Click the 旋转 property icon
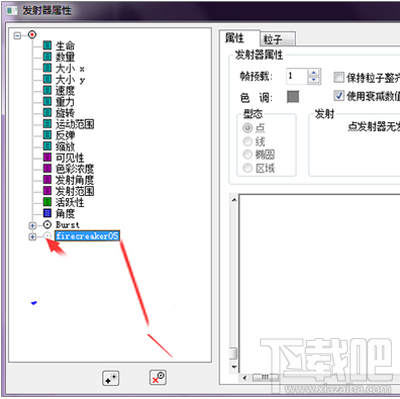Screen dimensions: 400x399 coord(47,112)
